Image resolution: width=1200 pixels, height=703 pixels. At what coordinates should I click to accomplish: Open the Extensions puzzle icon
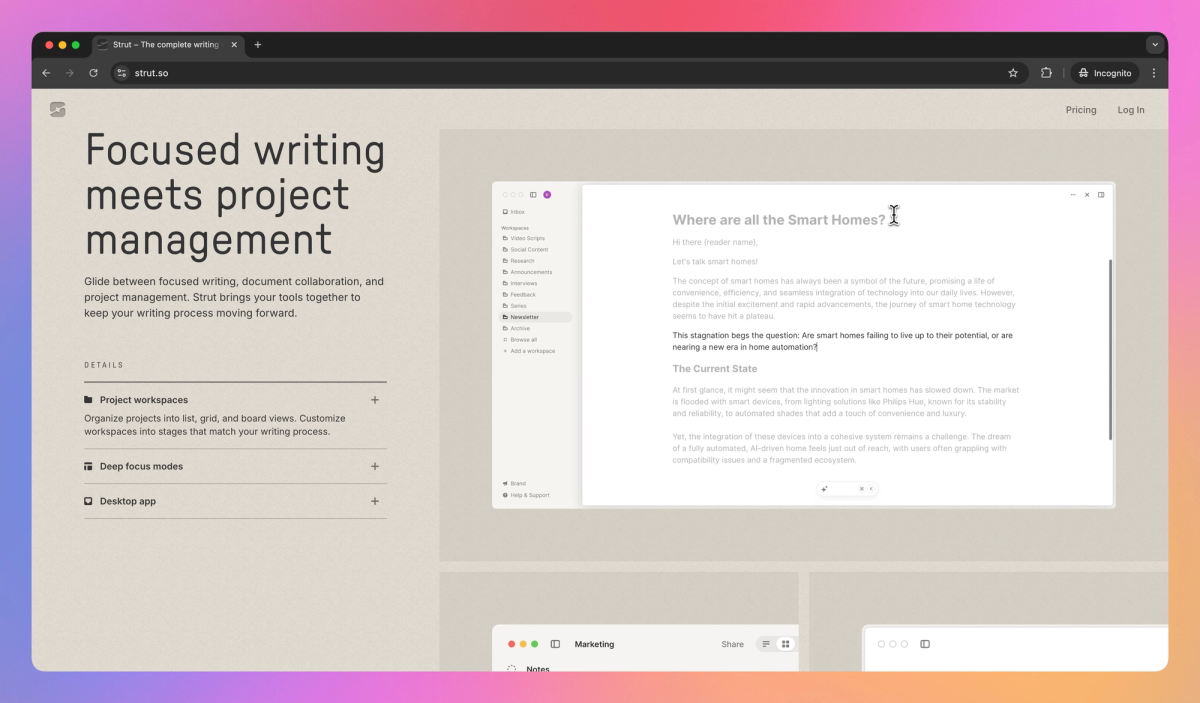[1046, 73]
